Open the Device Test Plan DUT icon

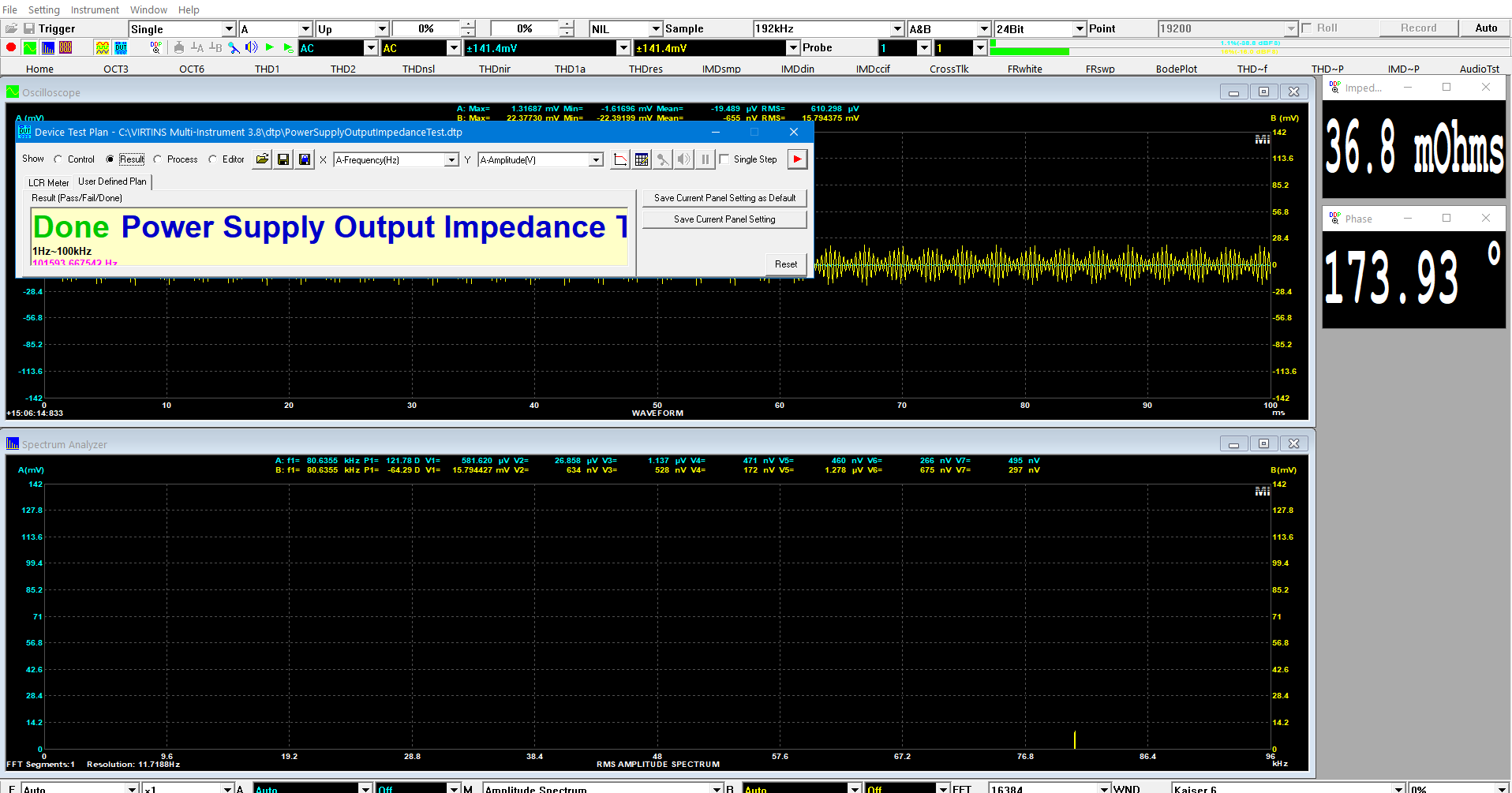[120, 47]
